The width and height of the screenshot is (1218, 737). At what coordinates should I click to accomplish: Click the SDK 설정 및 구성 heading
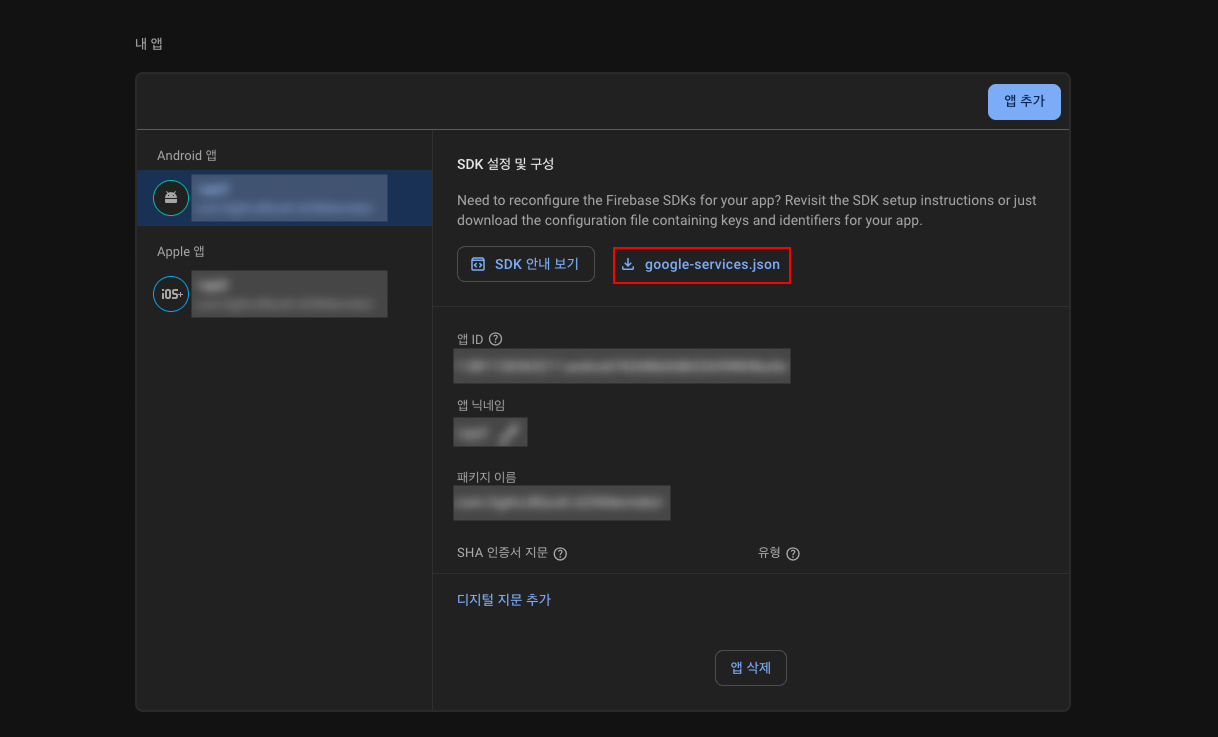point(505,164)
